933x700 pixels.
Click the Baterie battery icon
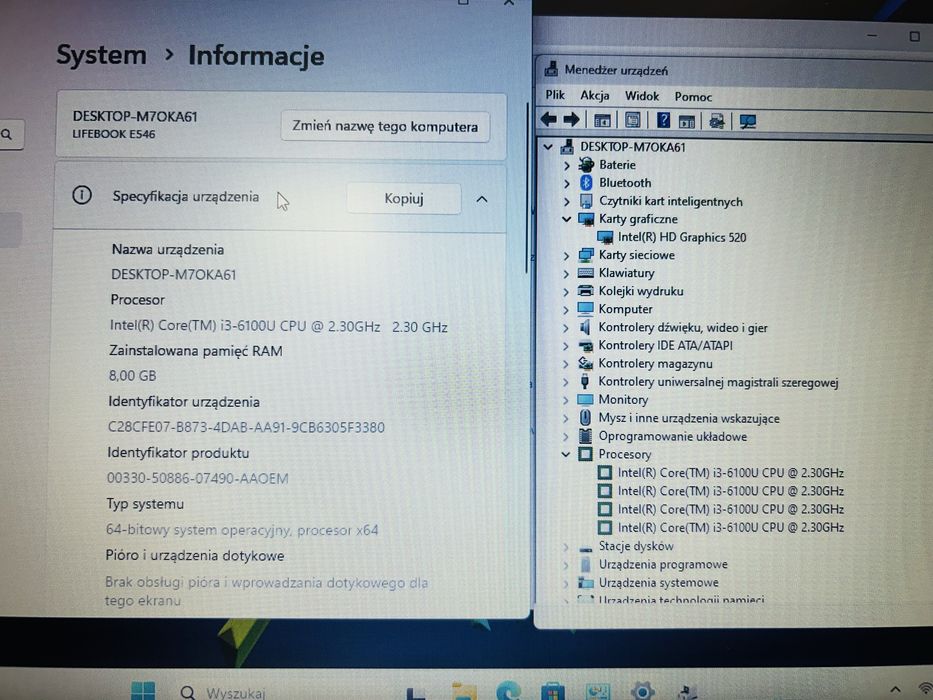[586, 165]
